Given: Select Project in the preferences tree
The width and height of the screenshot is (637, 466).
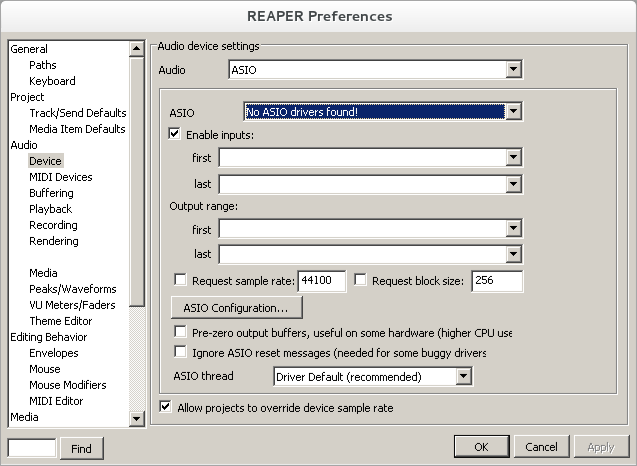Looking at the screenshot, I should [27, 97].
